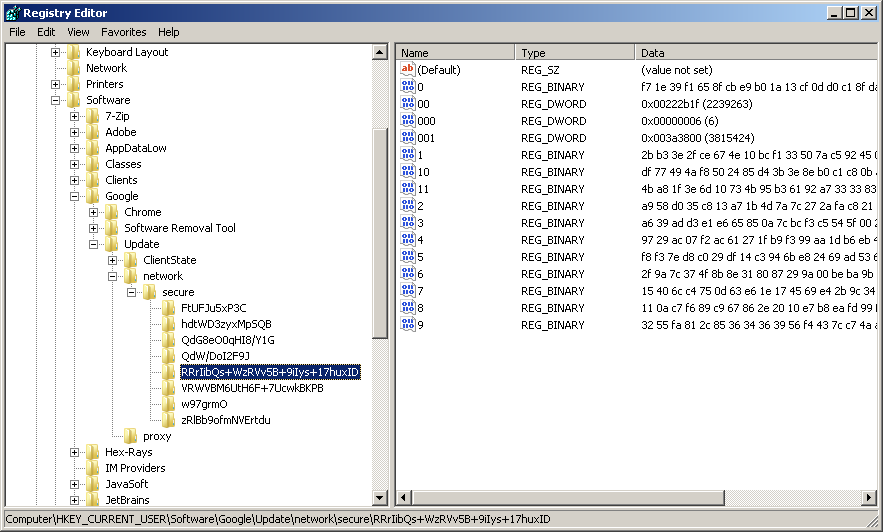883x532 pixels.
Task: Click the Network folder icon
Action: [74, 68]
